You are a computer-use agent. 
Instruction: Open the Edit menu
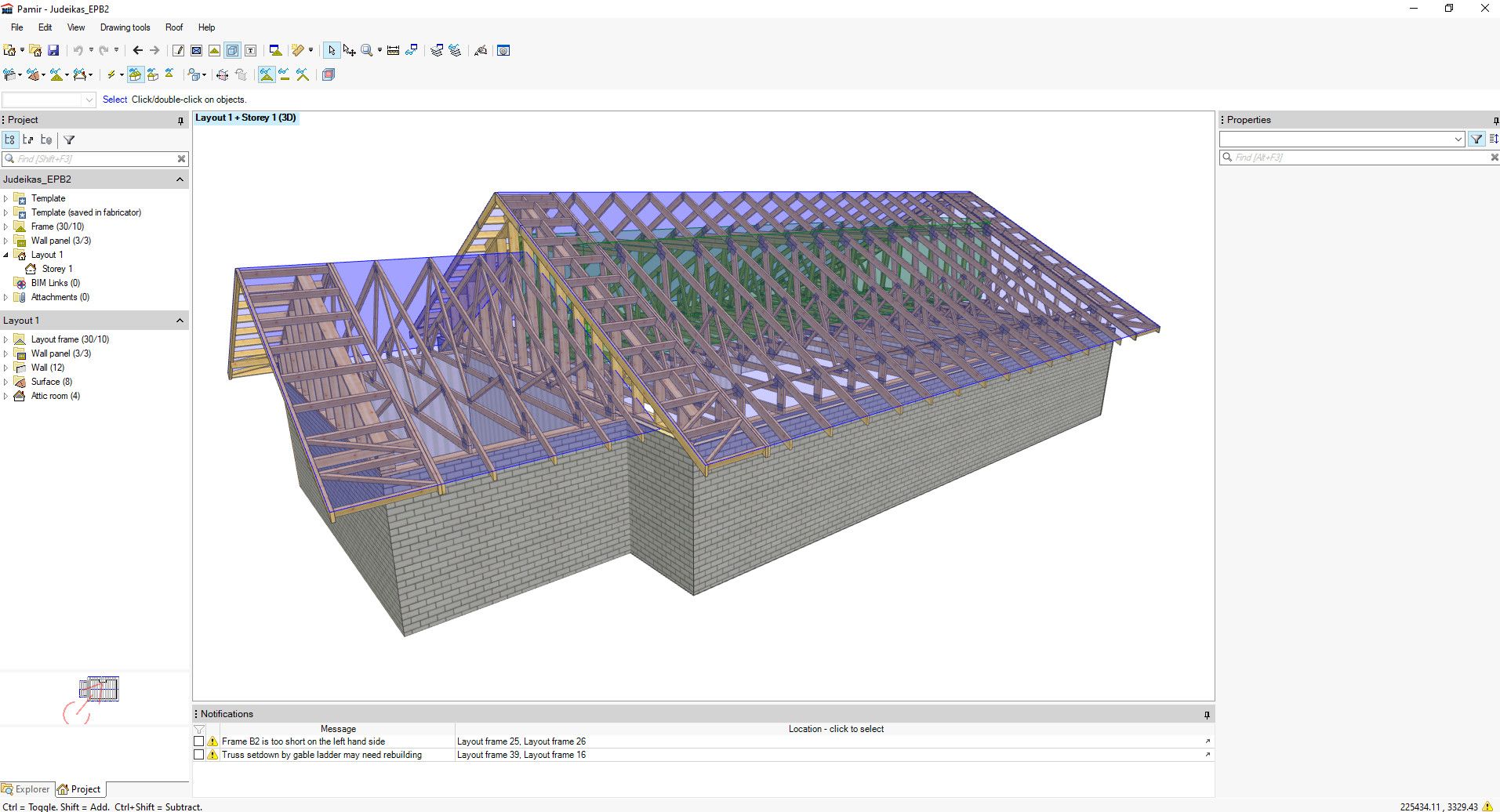(45, 27)
